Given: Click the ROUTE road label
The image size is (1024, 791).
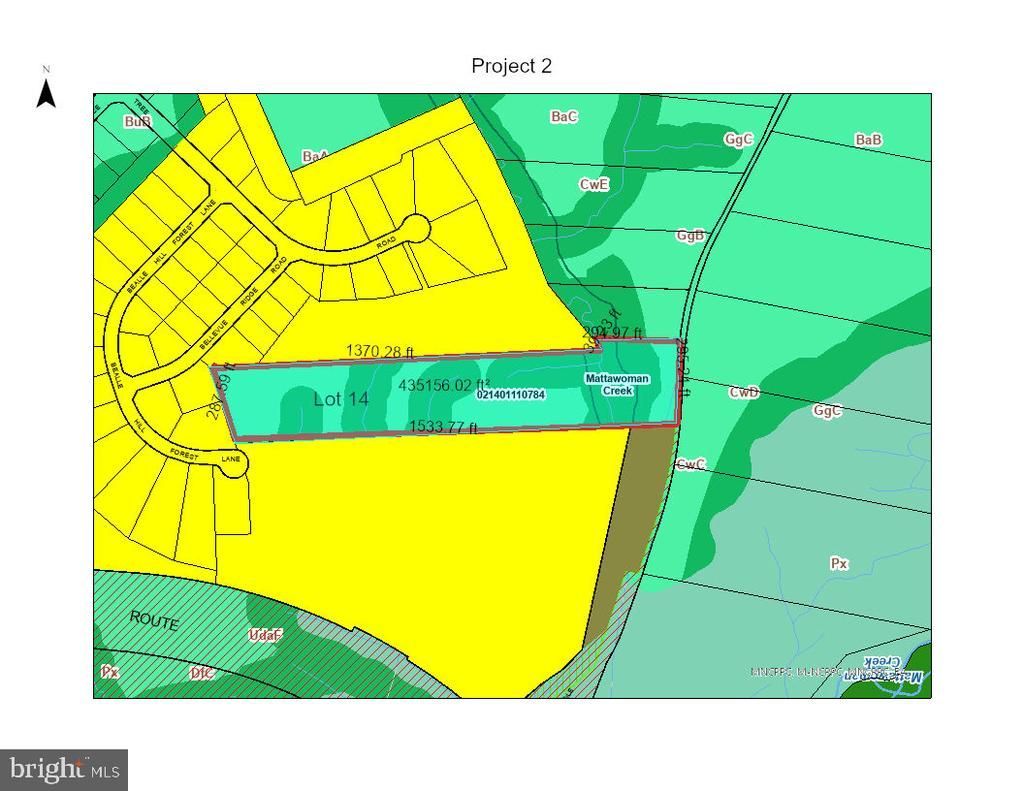Looking at the screenshot, I should pyautogui.click(x=154, y=621).
